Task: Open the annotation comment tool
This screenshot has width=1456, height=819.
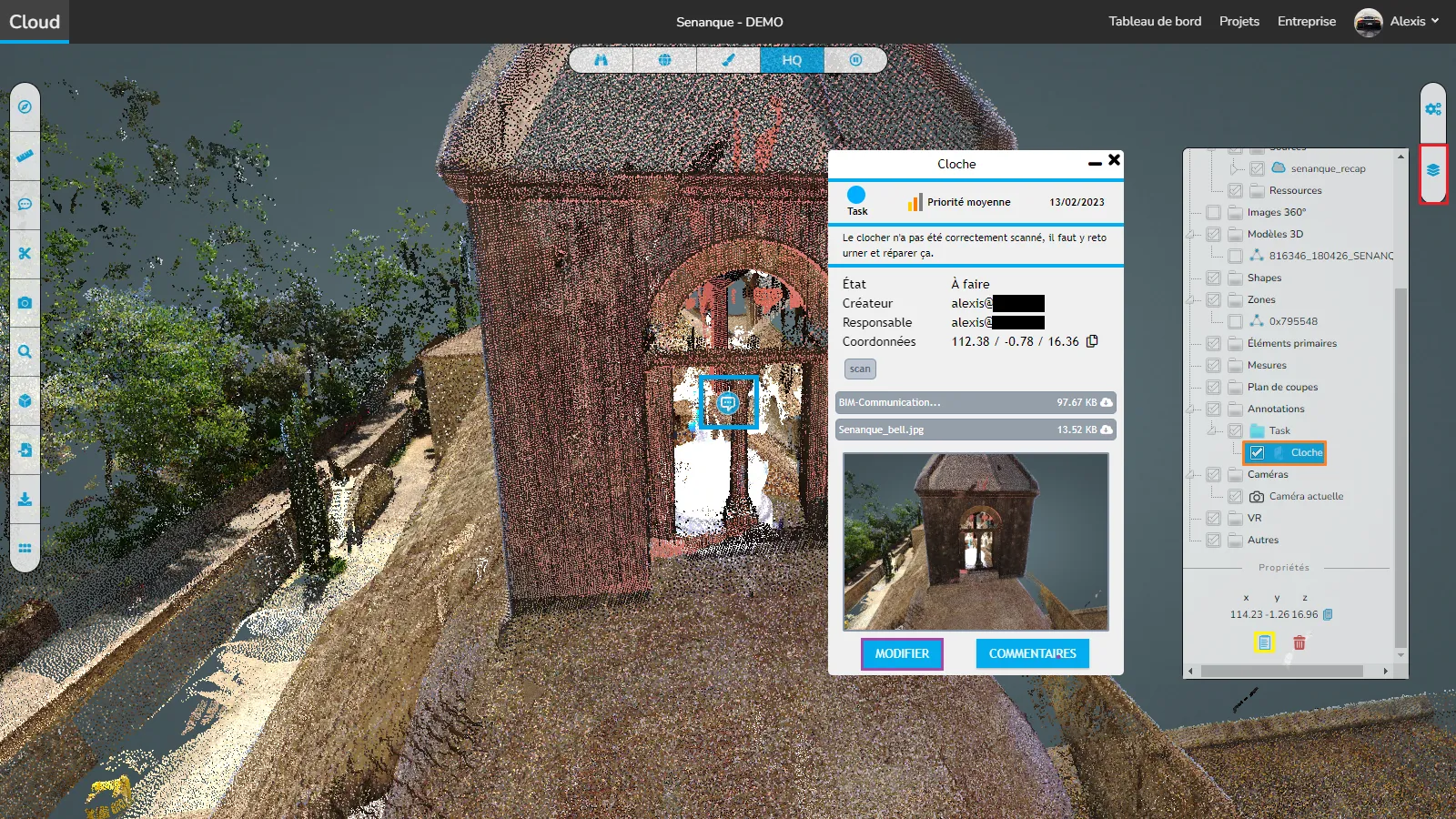Action: click(x=25, y=204)
